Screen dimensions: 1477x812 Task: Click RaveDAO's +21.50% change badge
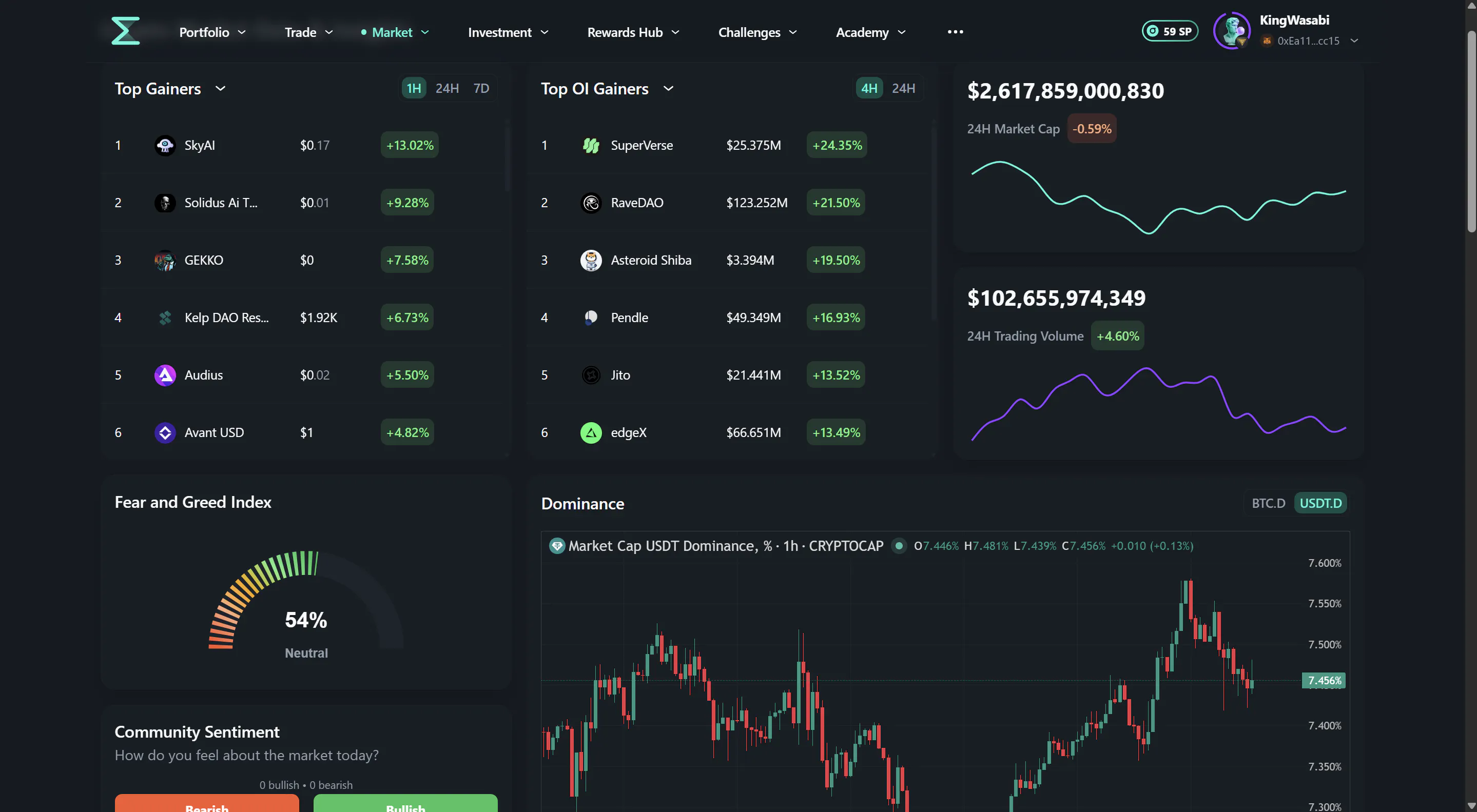tap(836, 202)
